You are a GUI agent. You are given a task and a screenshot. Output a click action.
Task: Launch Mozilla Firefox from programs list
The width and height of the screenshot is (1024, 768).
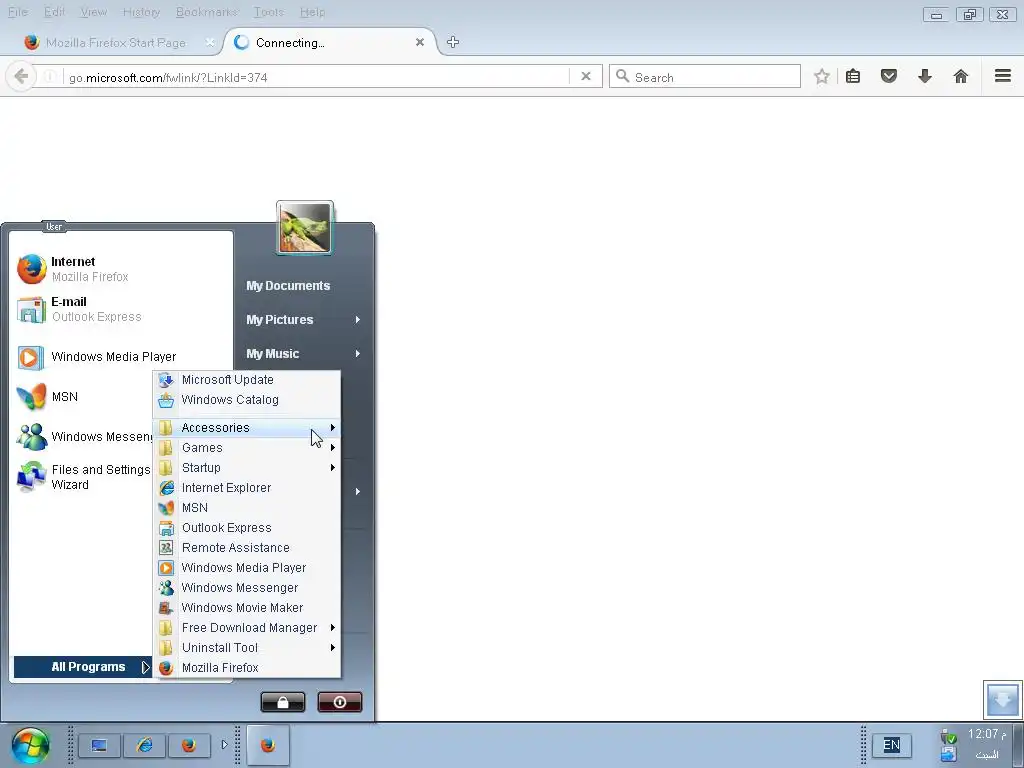(x=247, y=667)
